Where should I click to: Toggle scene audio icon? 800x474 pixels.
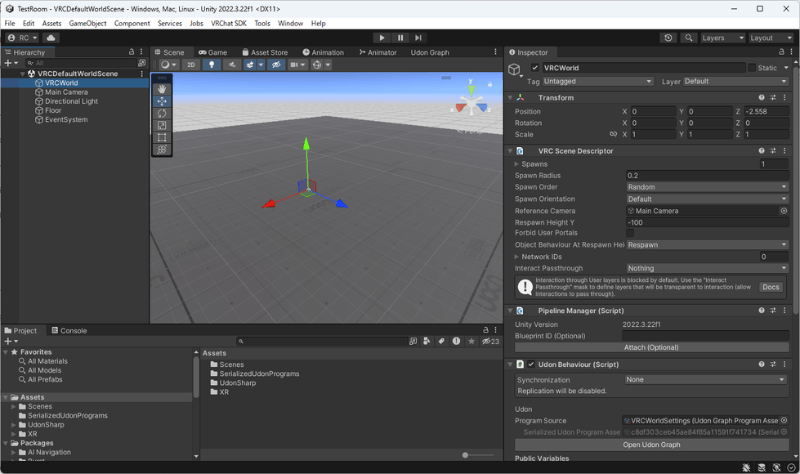tap(232, 65)
